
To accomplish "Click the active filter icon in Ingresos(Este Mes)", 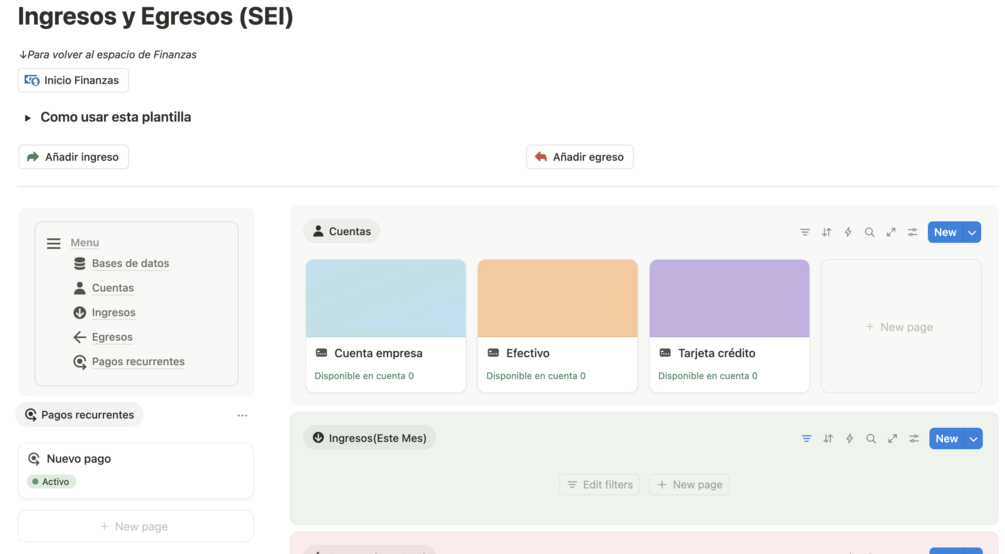I will (806, 439).
